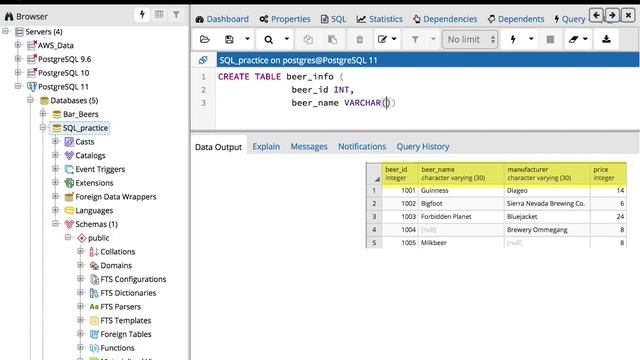This screenshot has width=640, height=360.
Task: Expand the PostgreSQL 9.6 server node
Action: coord(18,59)
